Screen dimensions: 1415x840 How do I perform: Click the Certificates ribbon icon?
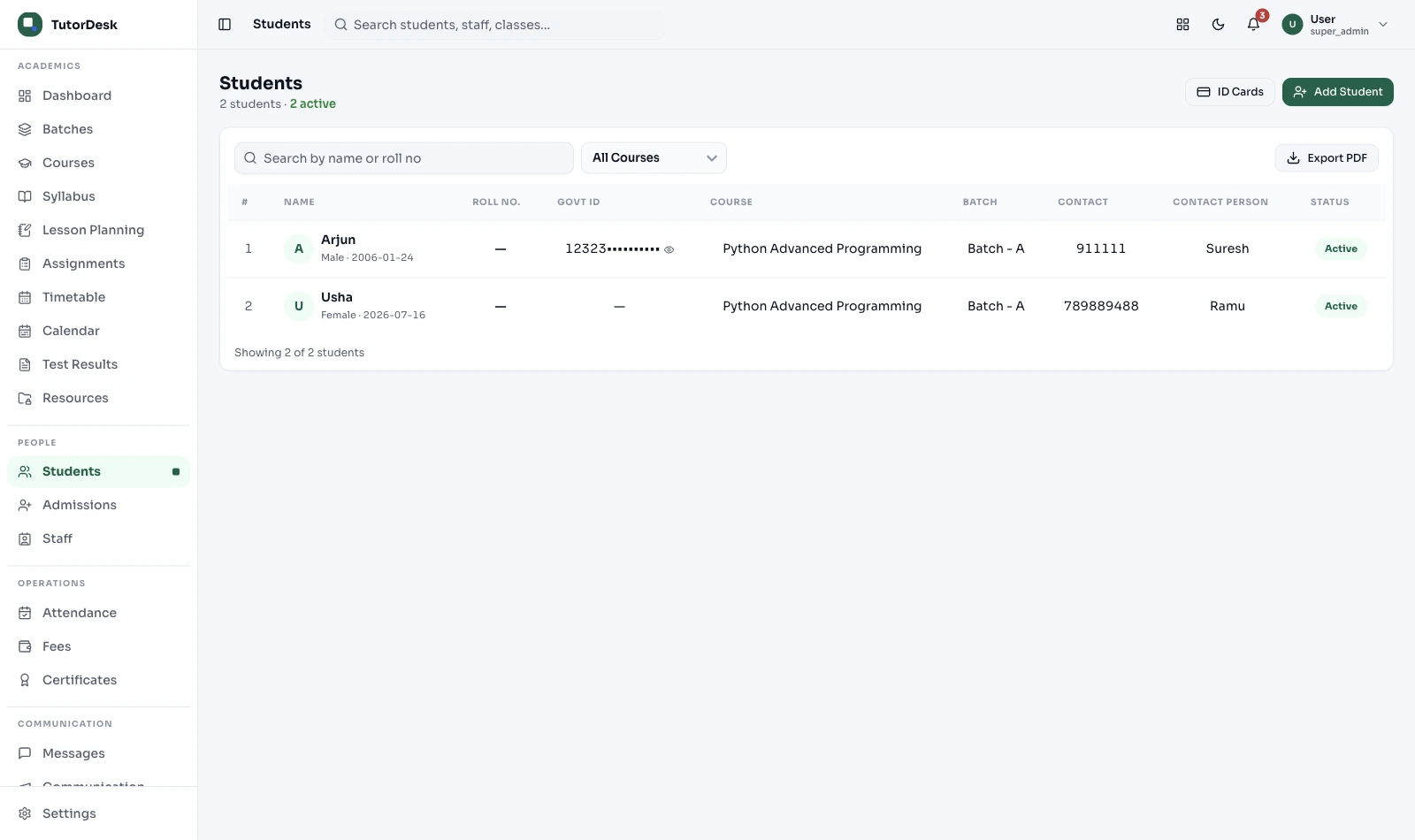[25, 680]
